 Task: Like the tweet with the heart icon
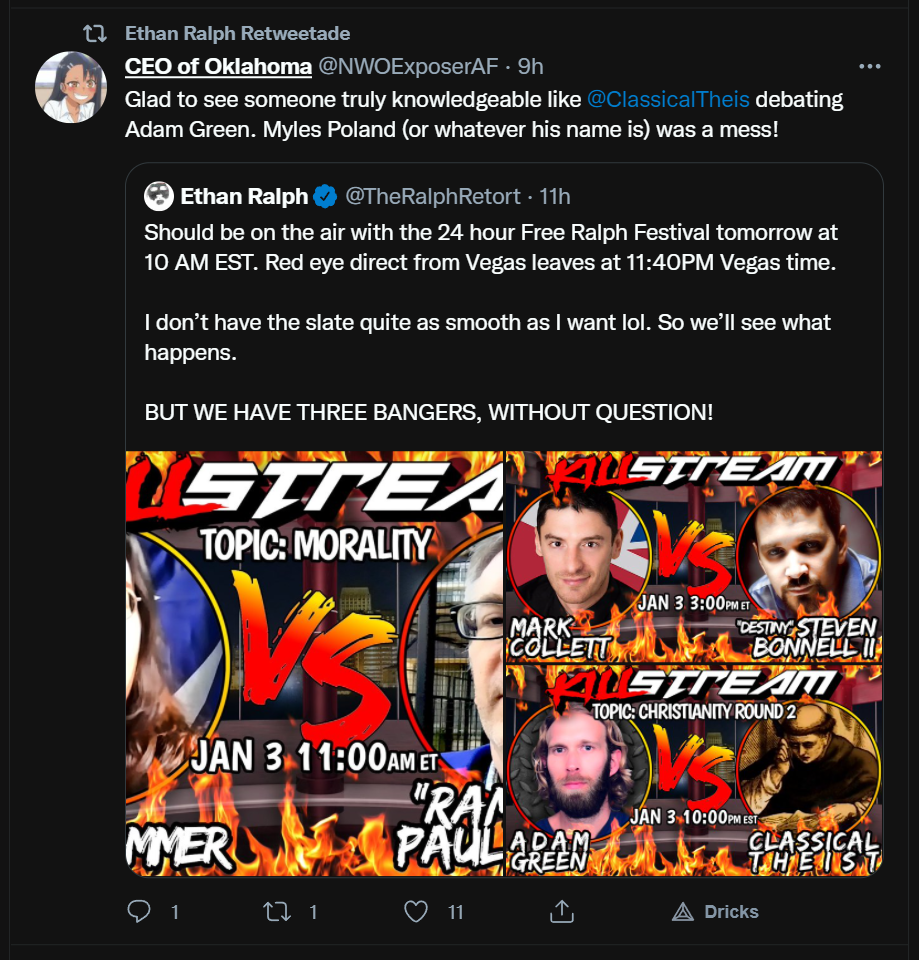(416, 911)
